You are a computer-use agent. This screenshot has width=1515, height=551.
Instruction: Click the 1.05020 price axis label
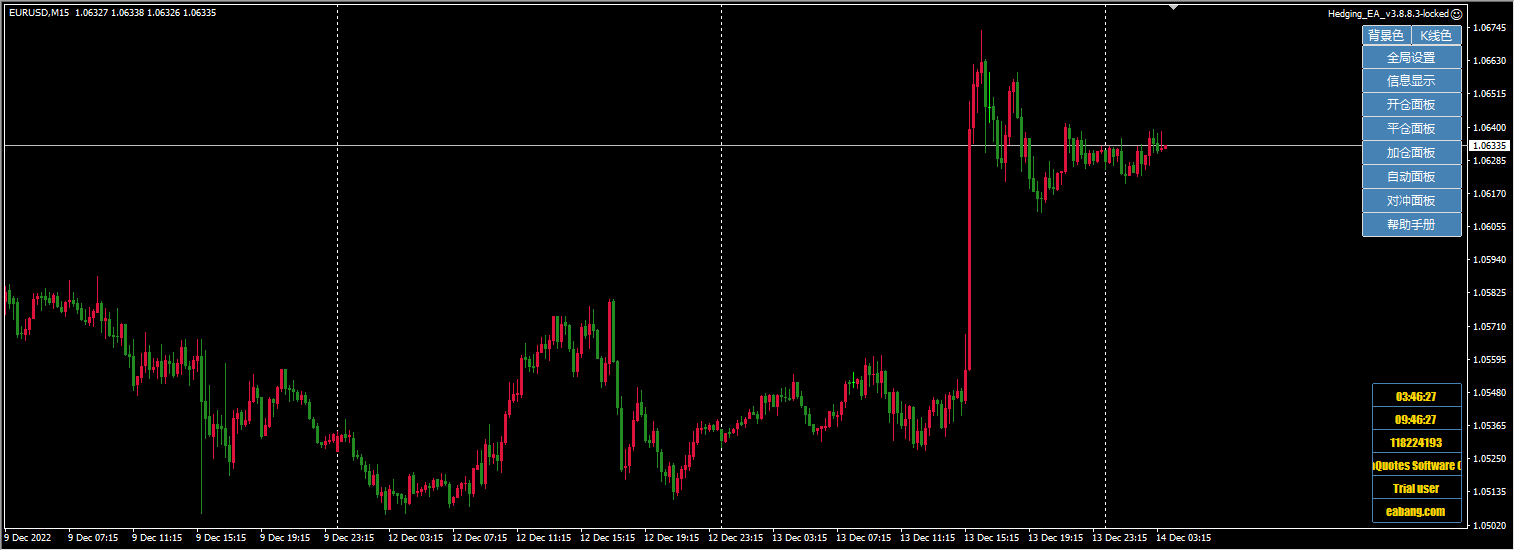(1490, 525)
